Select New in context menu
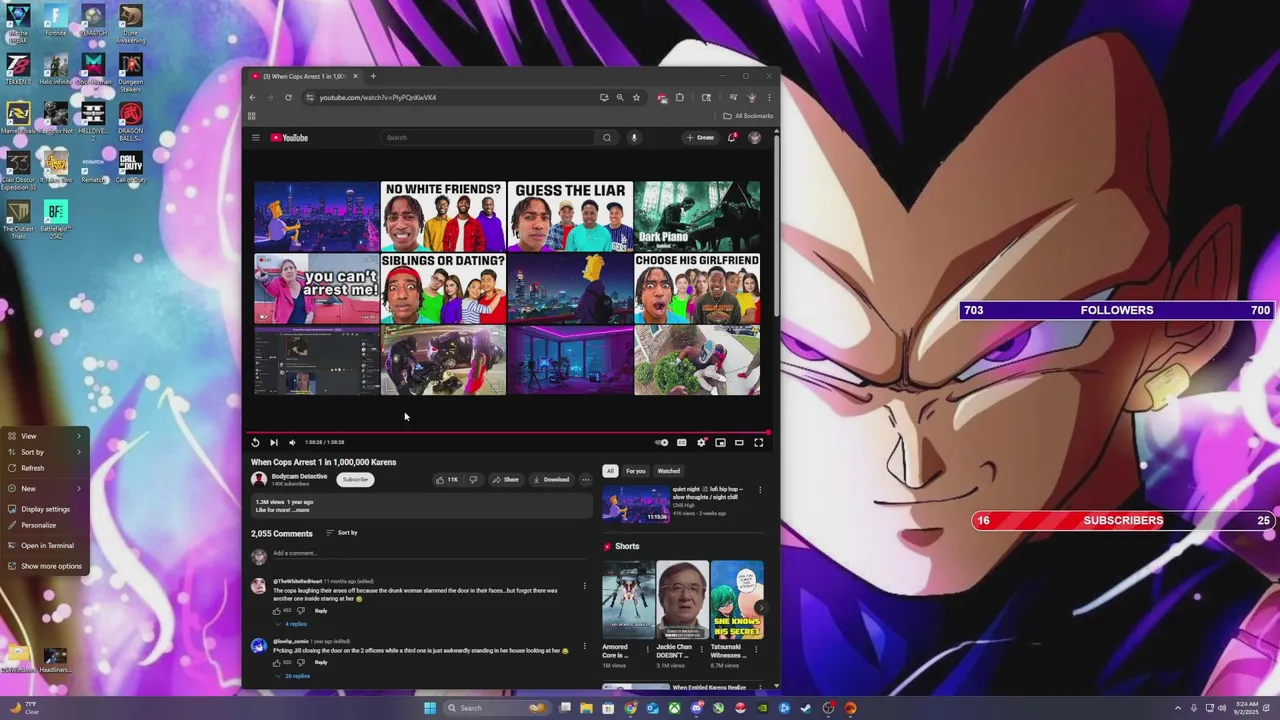The height and width of the screenshot is (720, 1280). point(45,488)
